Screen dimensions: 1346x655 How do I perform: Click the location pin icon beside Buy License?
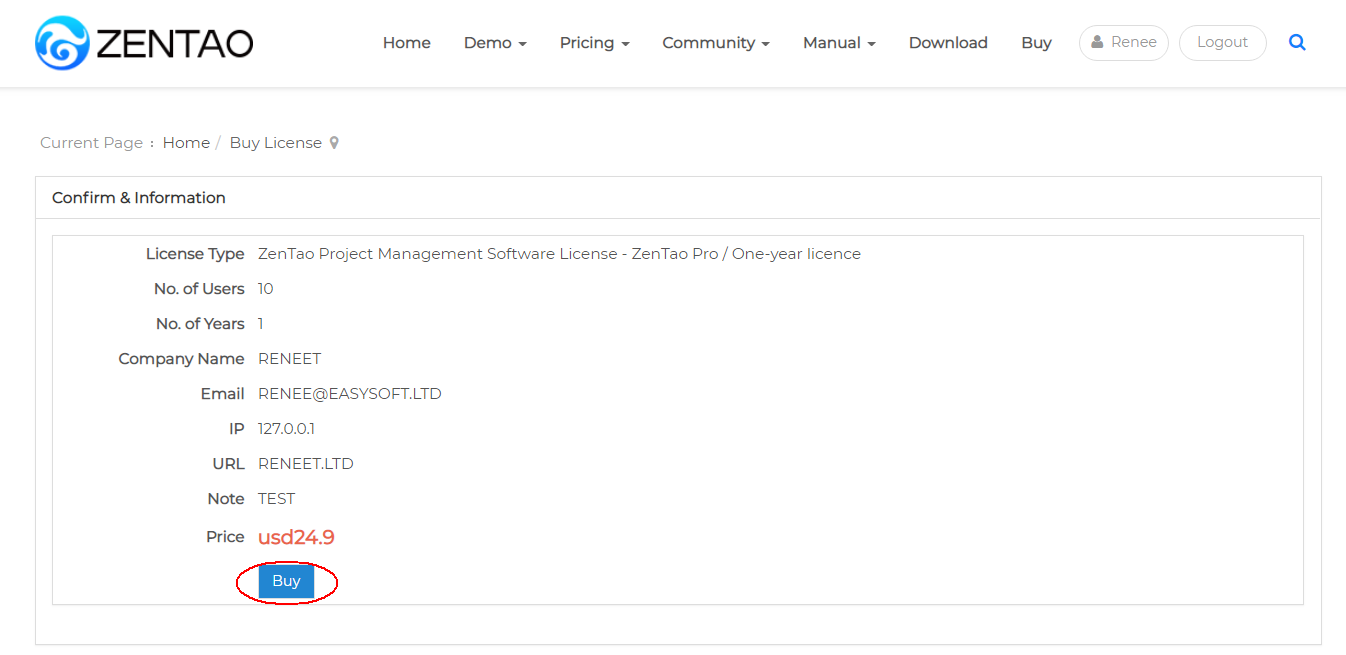click(x=334, y=143)
